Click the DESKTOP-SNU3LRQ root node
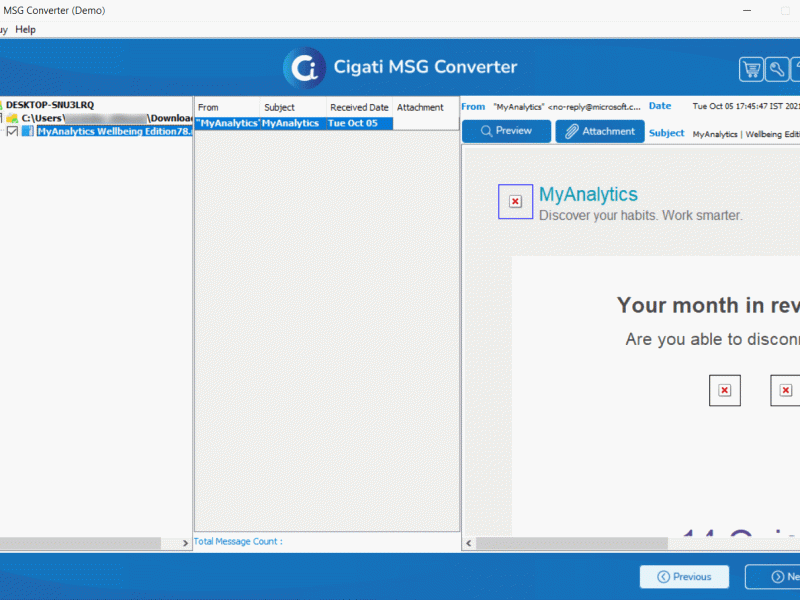Viewport: 800px width, 600px height. pyautogui.click(x=50, y=105)
